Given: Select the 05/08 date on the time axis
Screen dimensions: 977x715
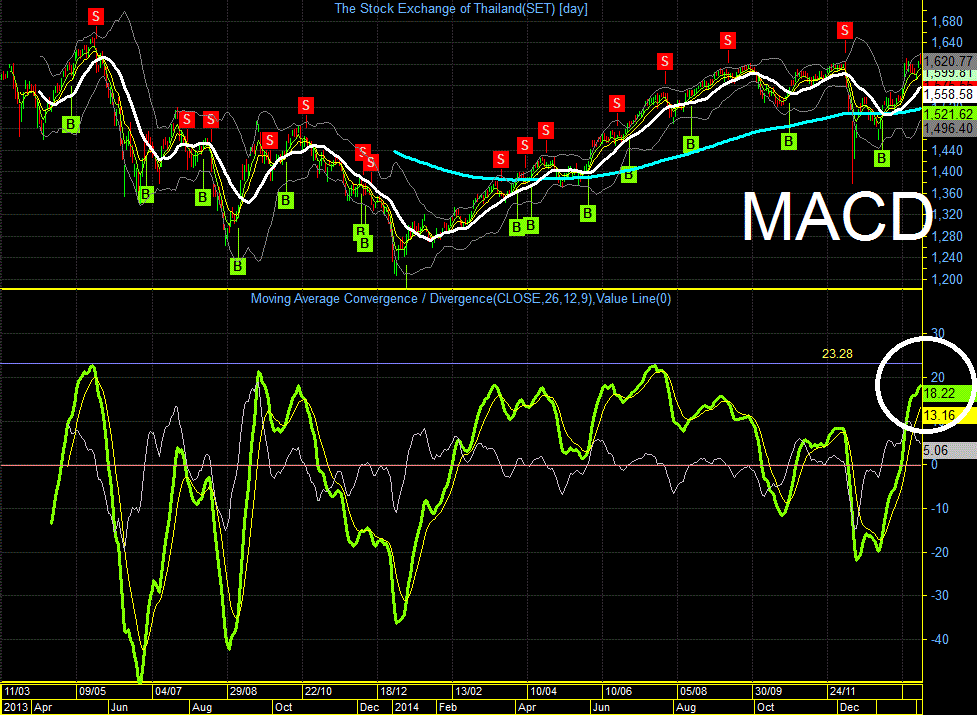Looking at the screenshot, I should 693,691.
